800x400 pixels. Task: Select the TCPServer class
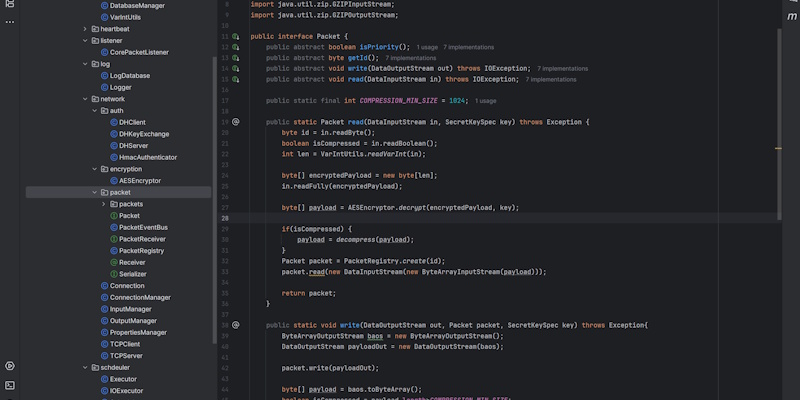(126, 356)
